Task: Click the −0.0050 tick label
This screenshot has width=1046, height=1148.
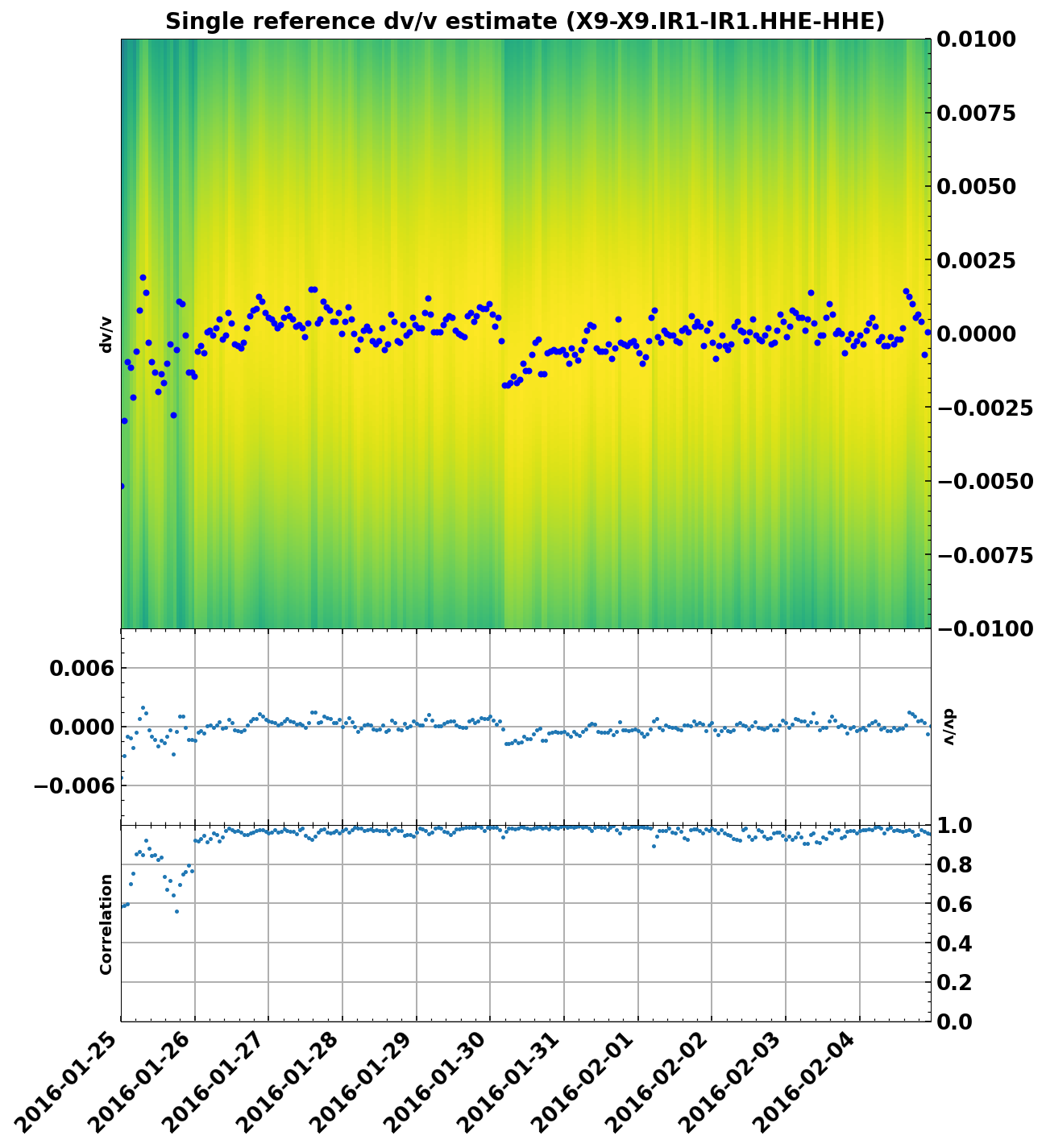Action: click(x=985, y=481)
